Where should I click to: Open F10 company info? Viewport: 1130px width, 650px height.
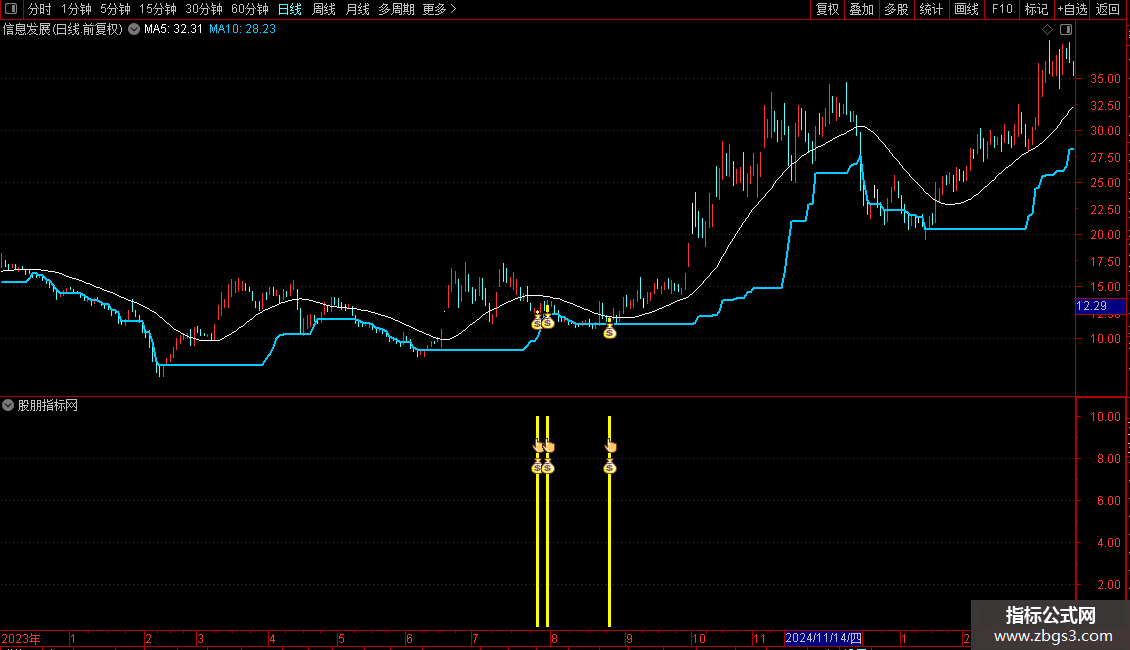[1002, 9]
